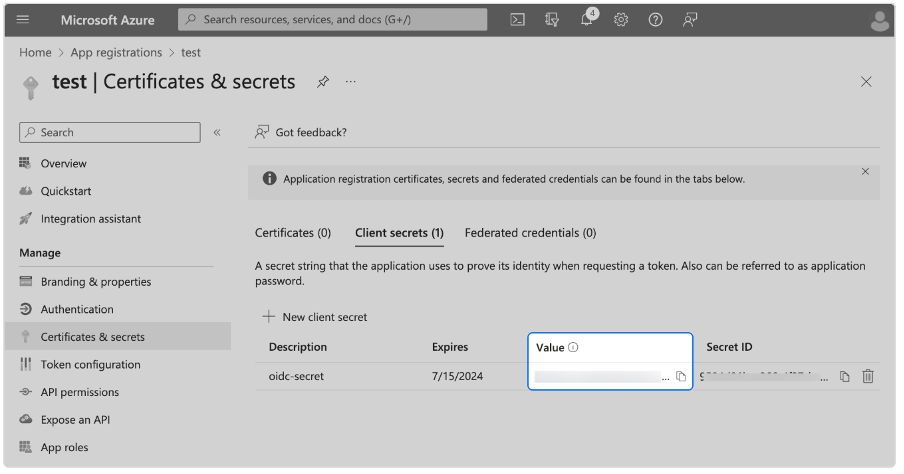Open API permissions in sidebar

pyautogui.click(x=80, y=392)
